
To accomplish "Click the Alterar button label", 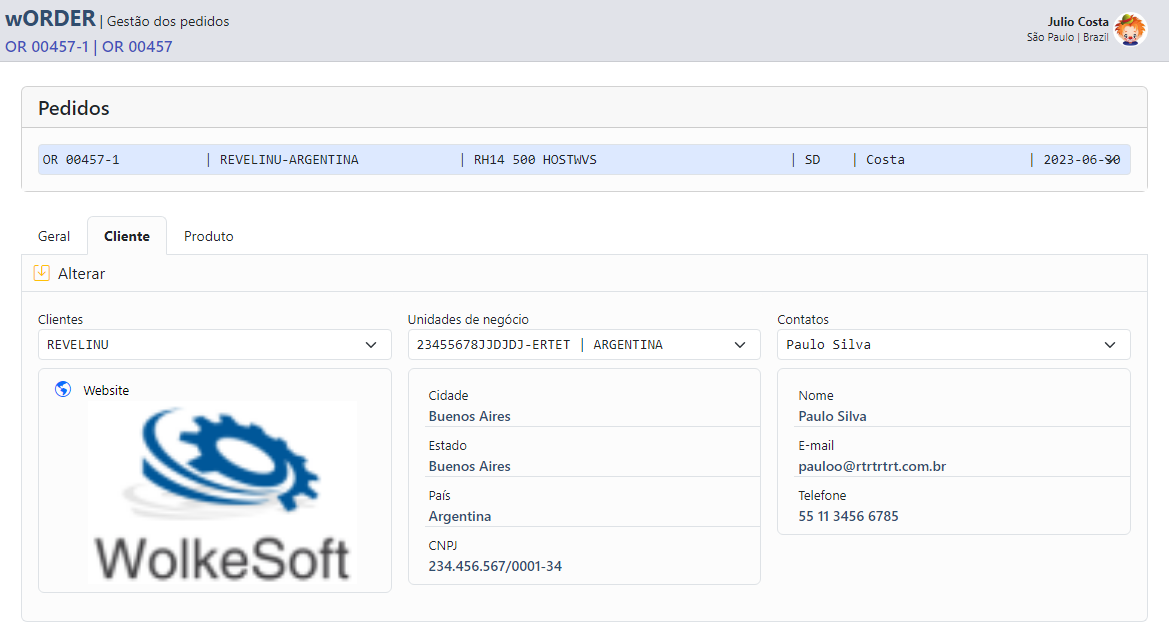I will point(81,274).
